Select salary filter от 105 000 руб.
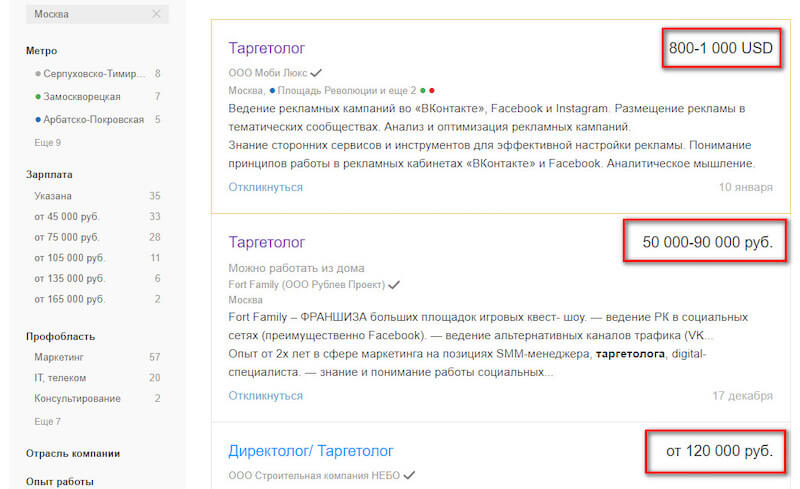The image size is (800, 489). [x=69, y=258]
